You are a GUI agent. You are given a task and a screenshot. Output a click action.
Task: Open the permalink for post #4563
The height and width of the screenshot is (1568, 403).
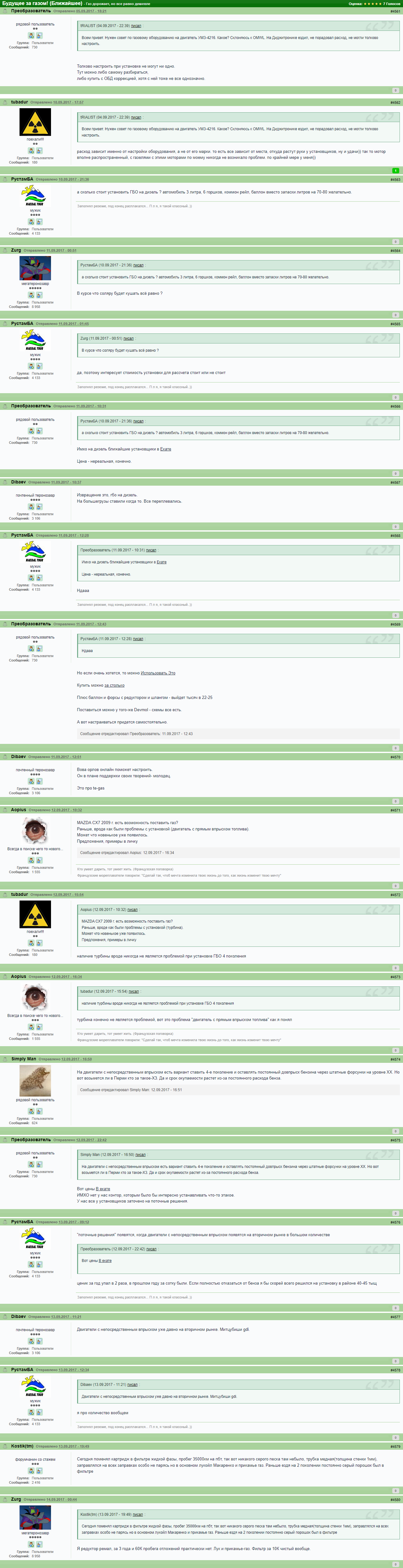pos(395,180)
